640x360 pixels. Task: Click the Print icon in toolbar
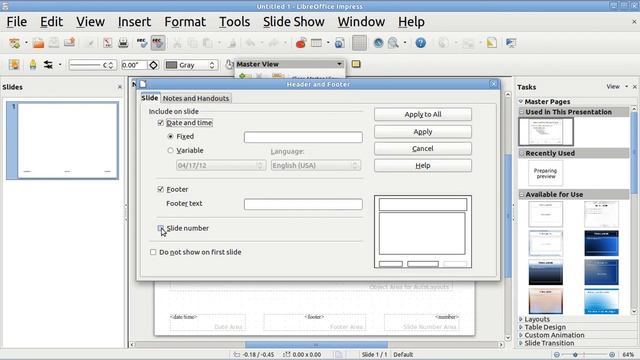[x=123, y=42]
